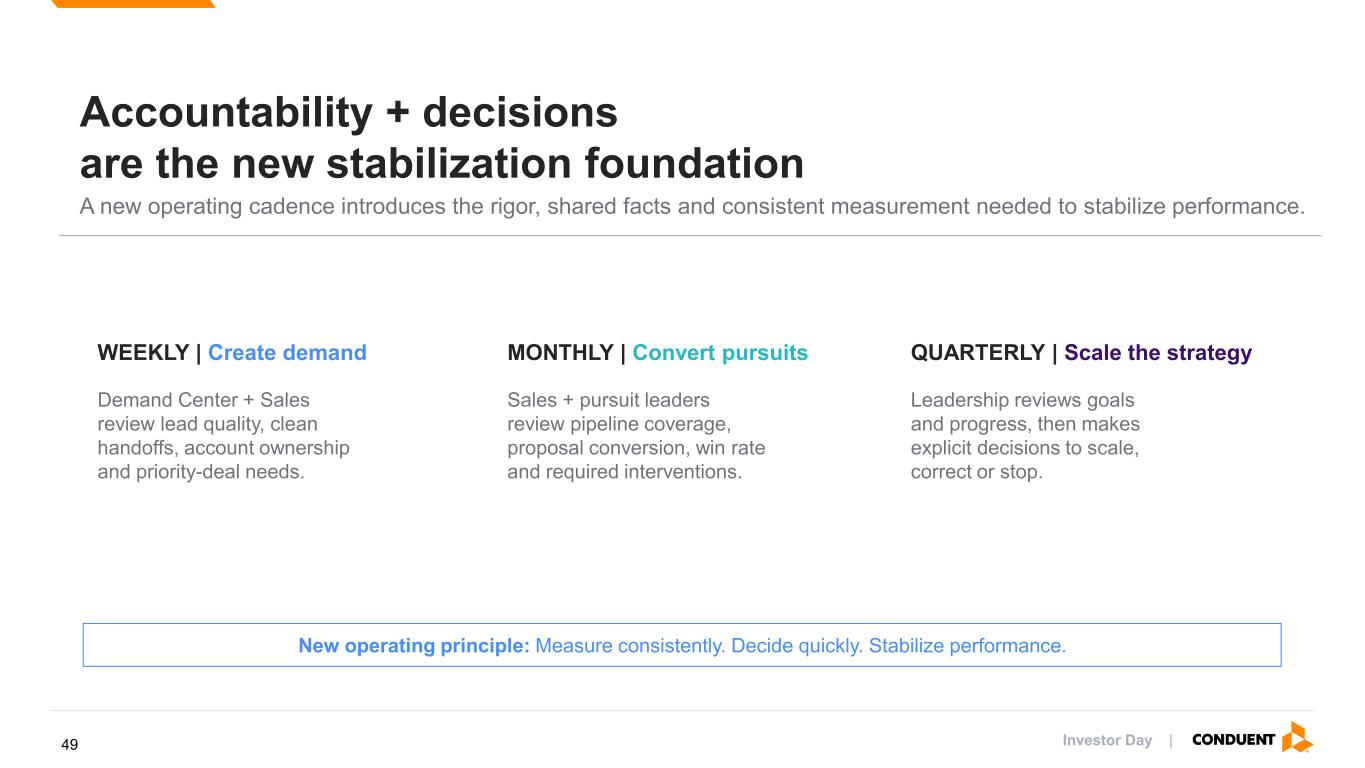The width and height of the screenshot is (1365, 768).
Task: Click the CONDUENT wordmark text
Action: (1234, 740)
